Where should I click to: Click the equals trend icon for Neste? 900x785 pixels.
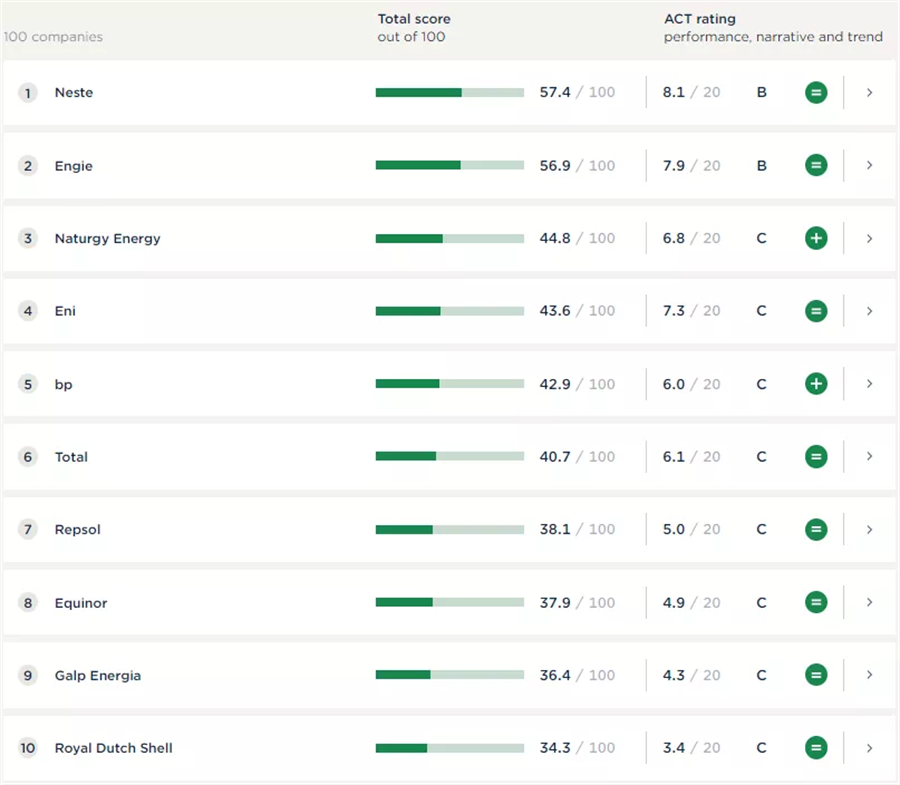816,93
